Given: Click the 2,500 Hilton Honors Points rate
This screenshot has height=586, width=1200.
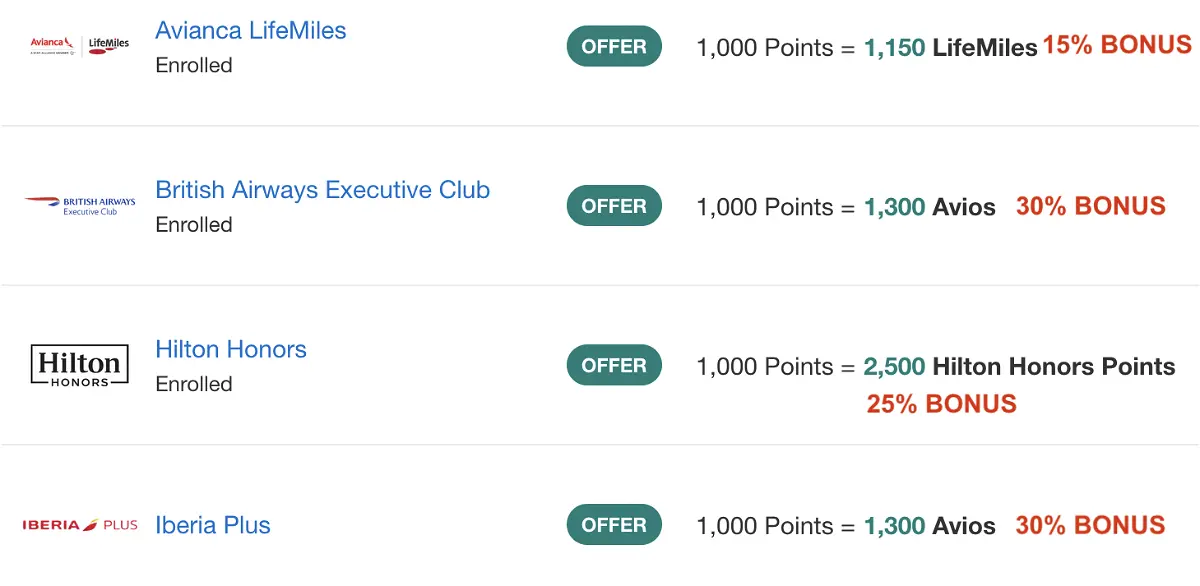Looking at the screenshot, I should click(1019, 366).
